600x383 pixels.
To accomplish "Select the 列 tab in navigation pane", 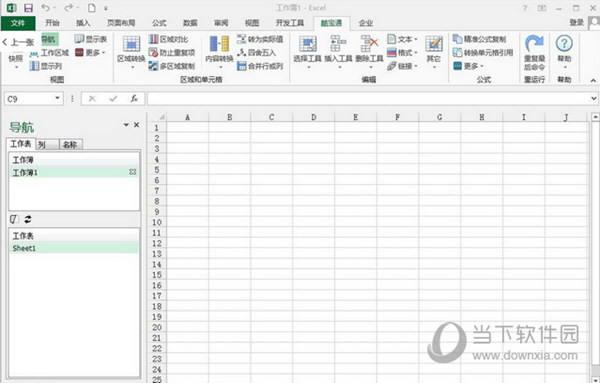I will click(47, 145).
